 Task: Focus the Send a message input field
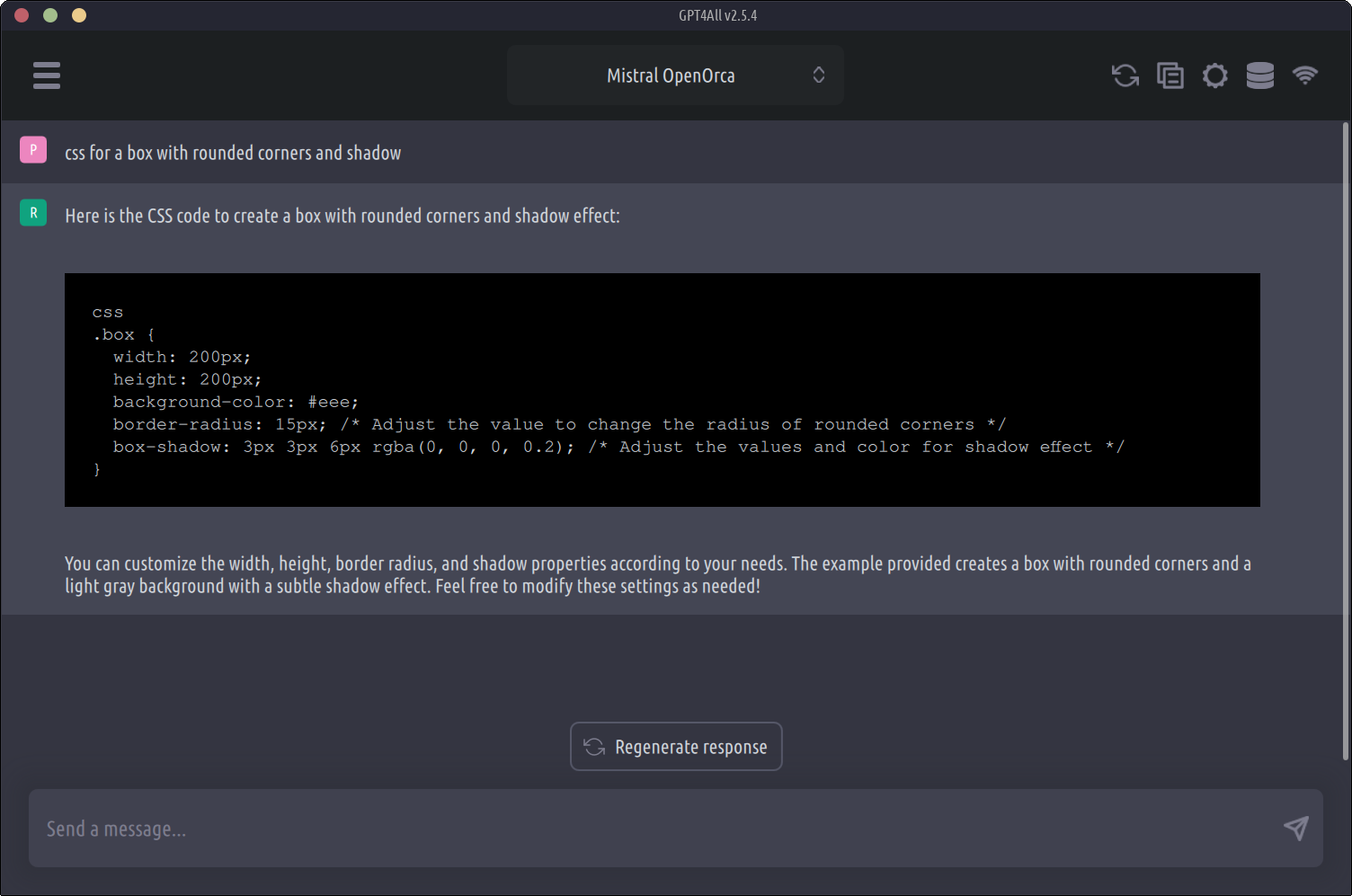tap(676, 829)
